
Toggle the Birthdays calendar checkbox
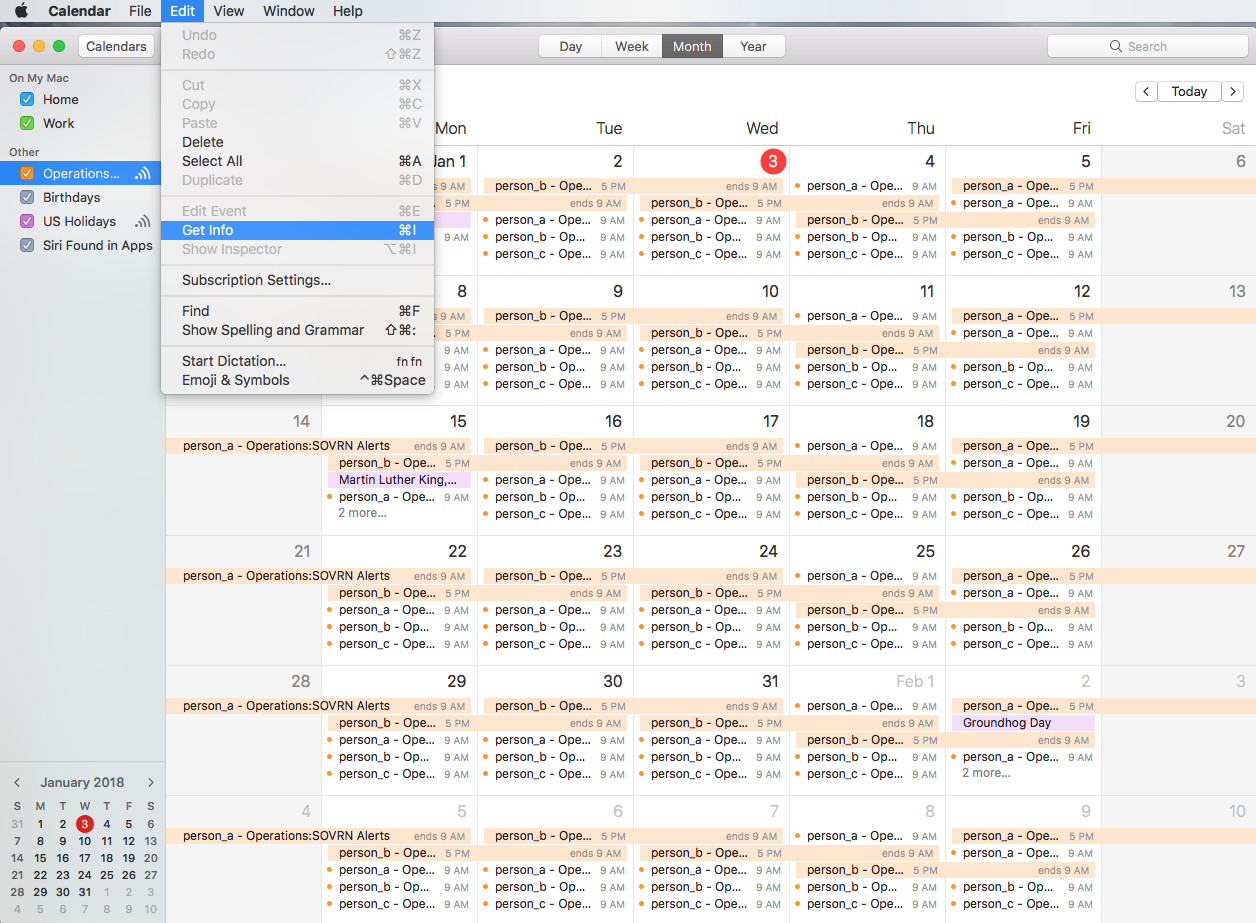point(27,197)
